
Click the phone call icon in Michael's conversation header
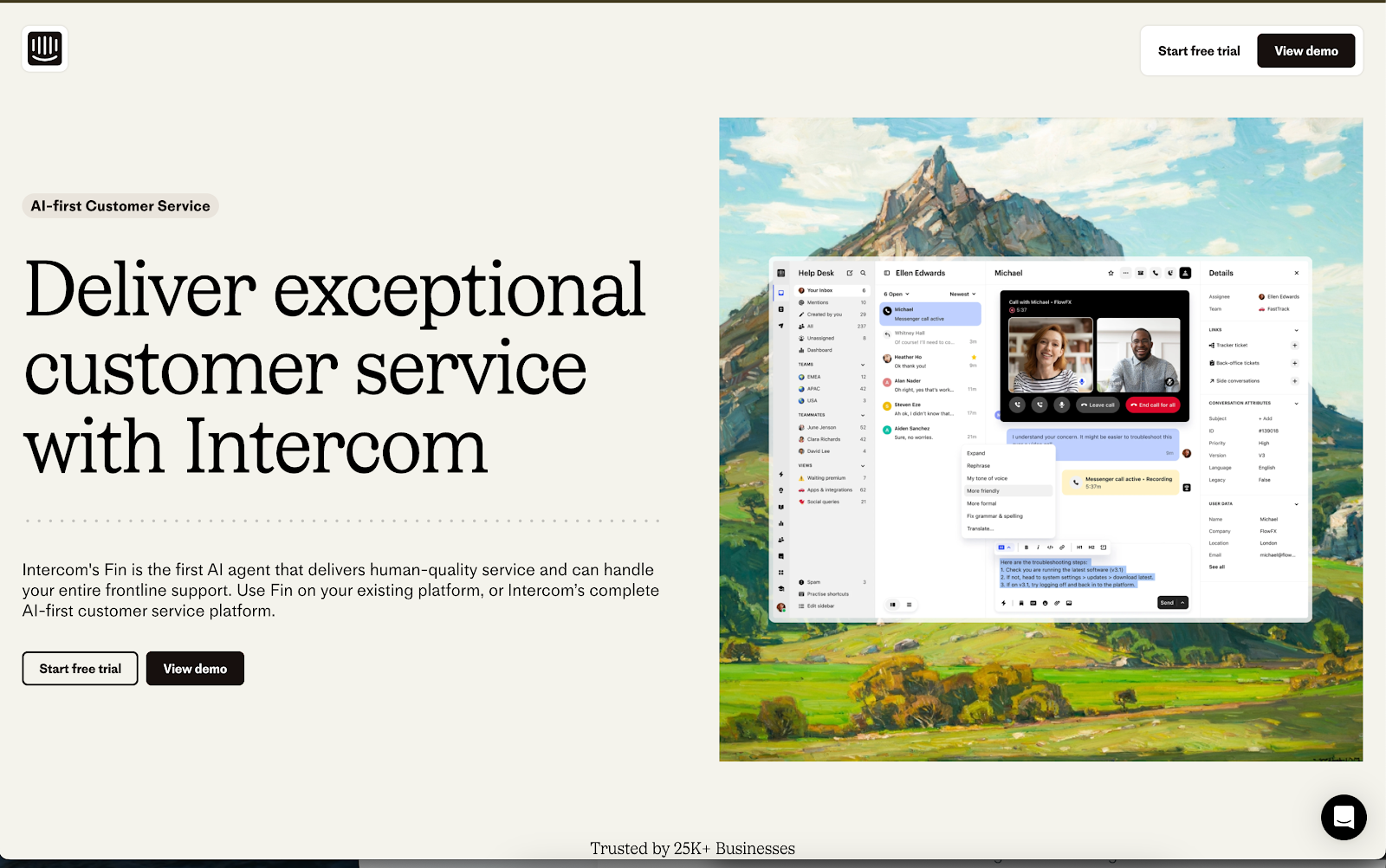point(1156,273)
